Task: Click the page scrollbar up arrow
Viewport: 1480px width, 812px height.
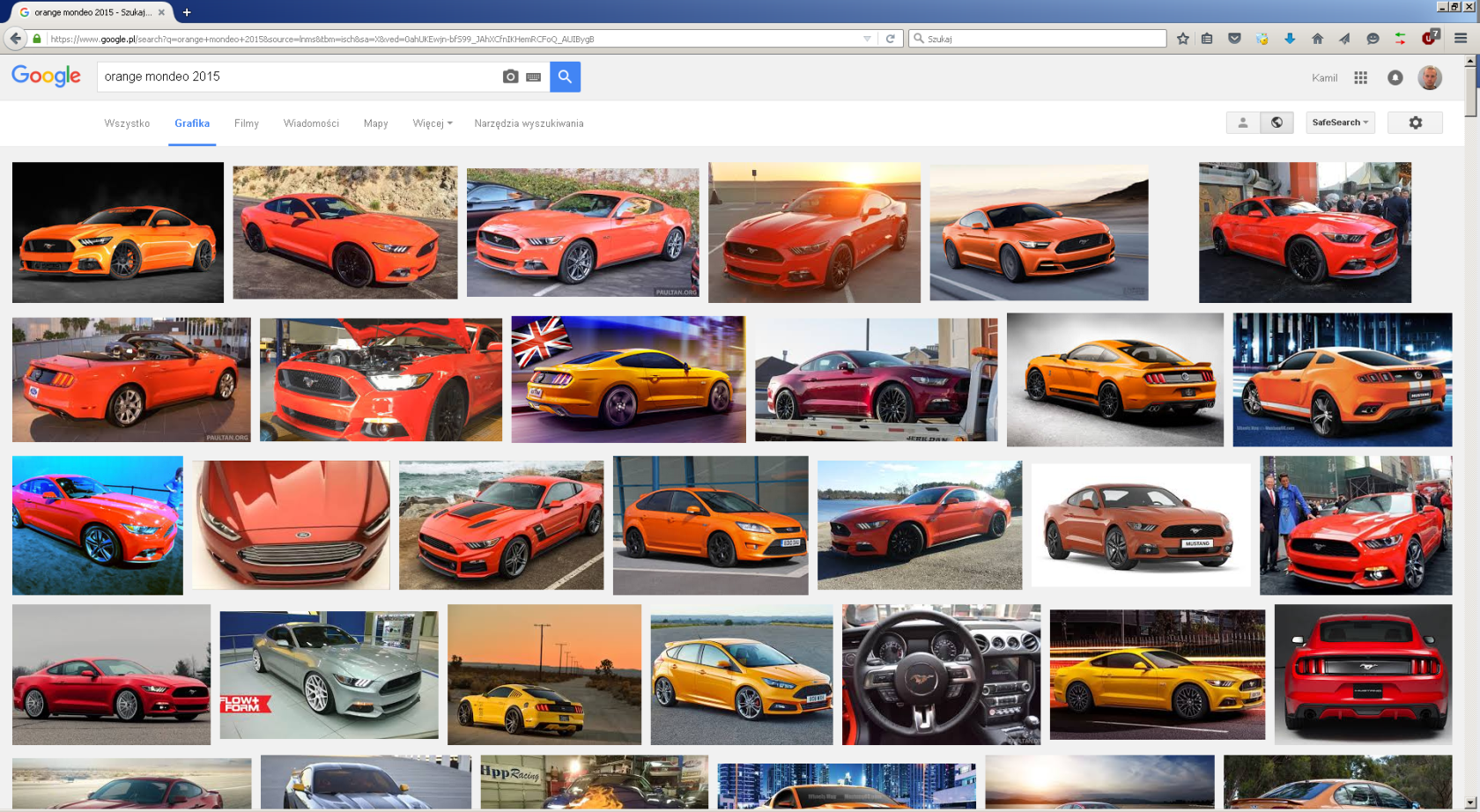Action: tap(1470, 61)
